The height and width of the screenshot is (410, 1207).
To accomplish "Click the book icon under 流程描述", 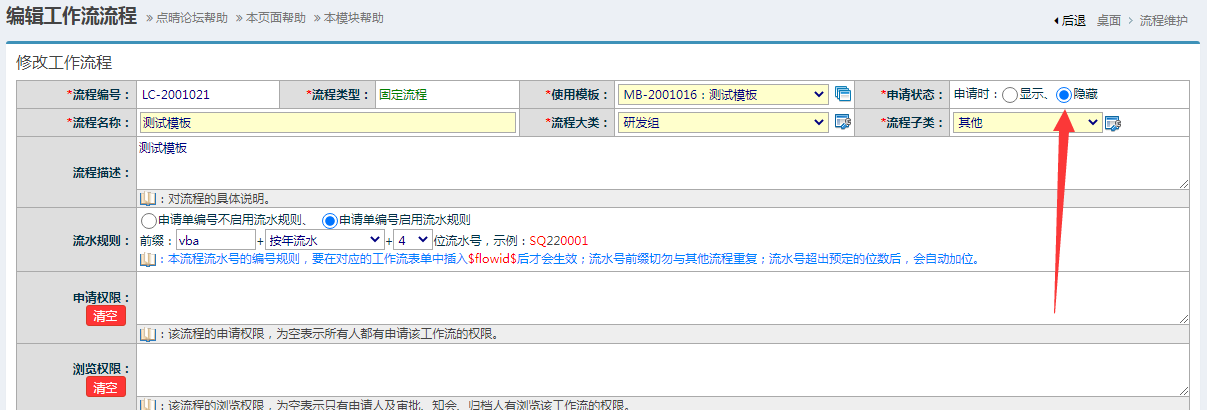I will point(148,198).
